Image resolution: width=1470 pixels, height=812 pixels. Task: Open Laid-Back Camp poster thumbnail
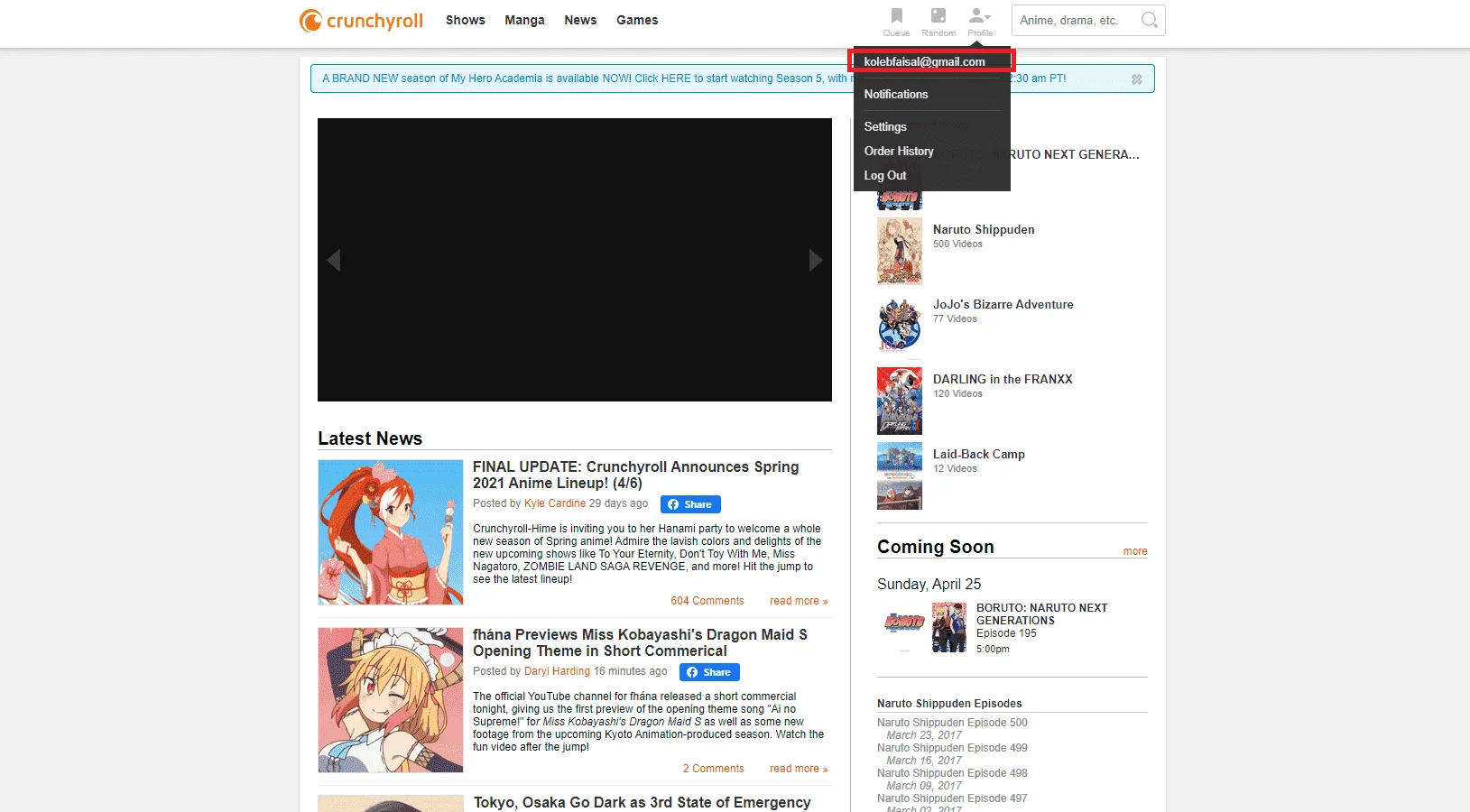pos(900,475)
